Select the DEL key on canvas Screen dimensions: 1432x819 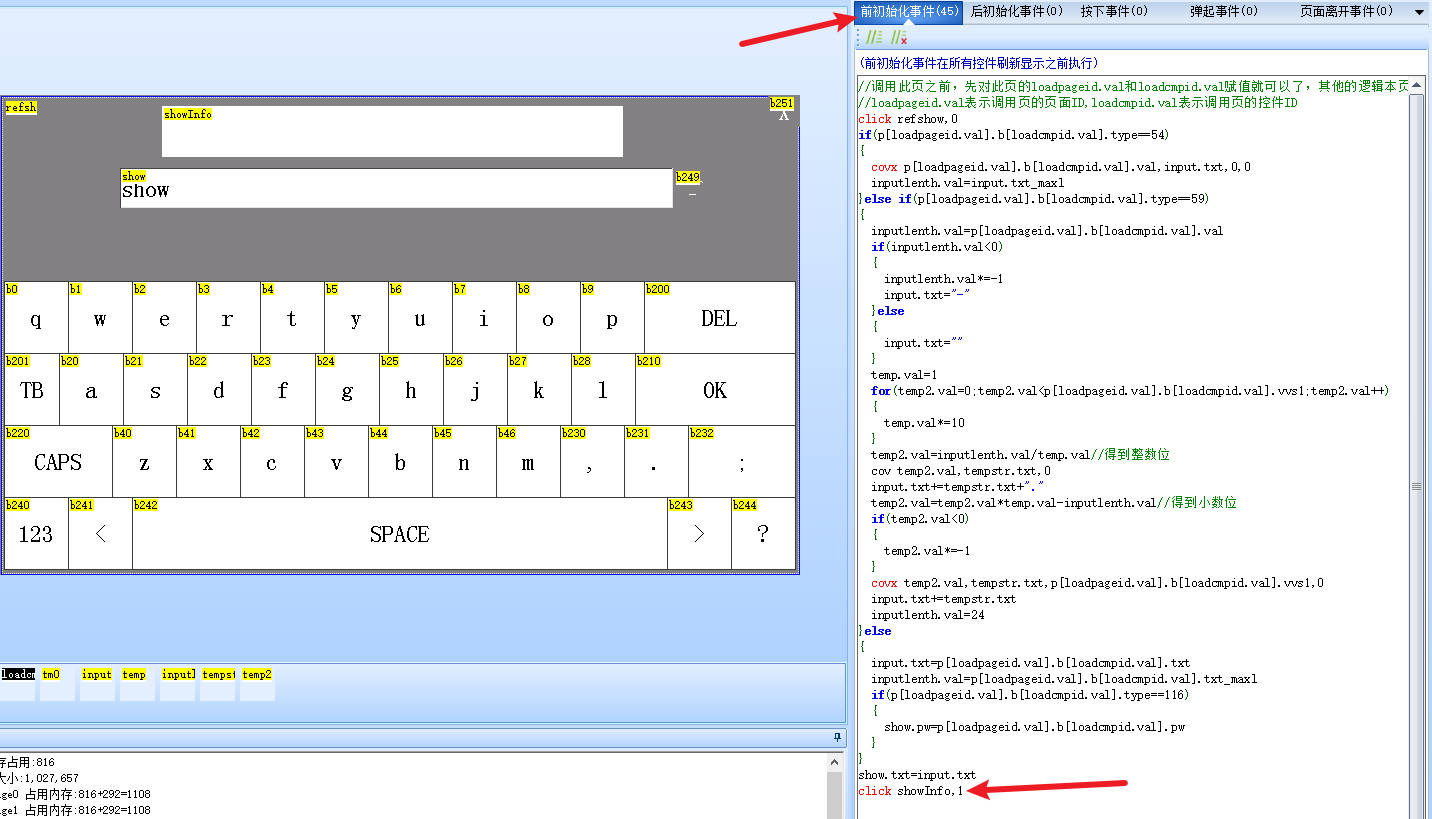[719, 318]
